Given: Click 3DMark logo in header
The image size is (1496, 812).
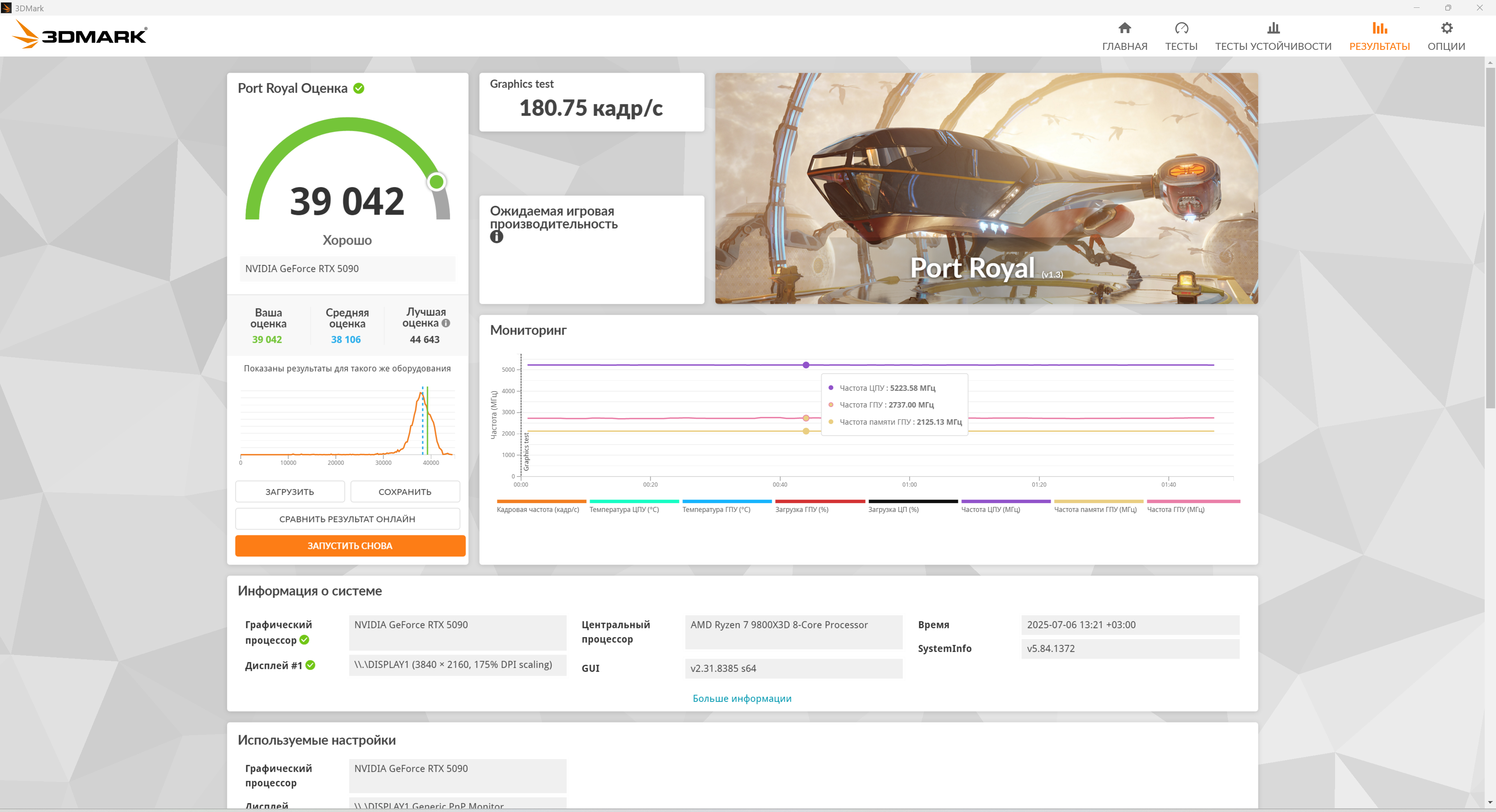Looking at the screenshot, I should click(x=80, y=35).
